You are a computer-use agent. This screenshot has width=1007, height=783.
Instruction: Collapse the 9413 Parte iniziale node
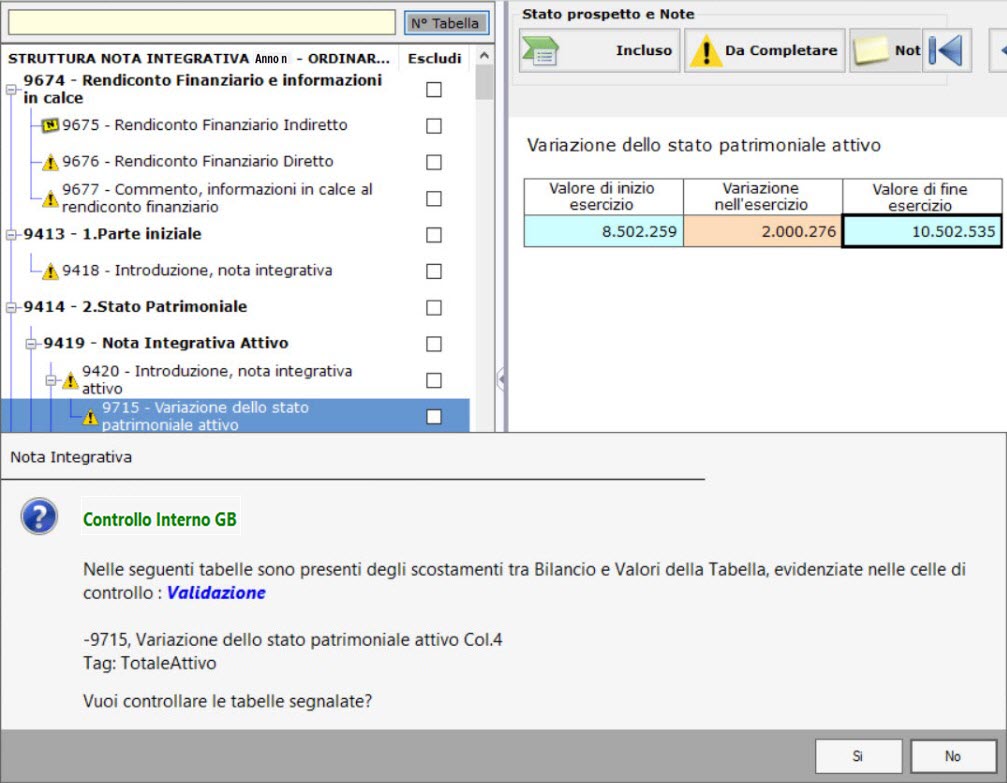pyautogui.click(x=12, y=235)
